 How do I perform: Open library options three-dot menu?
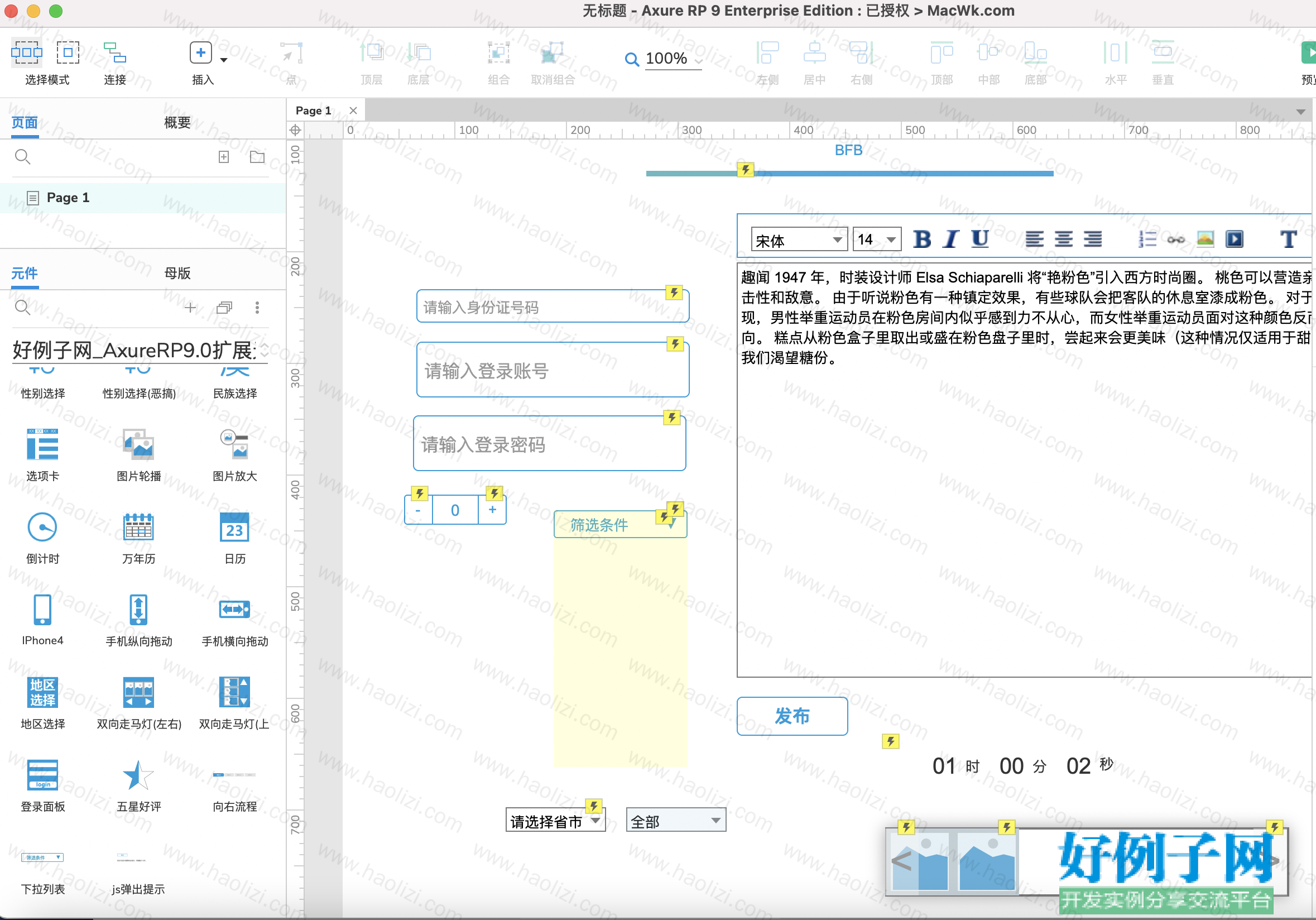pos(257,308)
